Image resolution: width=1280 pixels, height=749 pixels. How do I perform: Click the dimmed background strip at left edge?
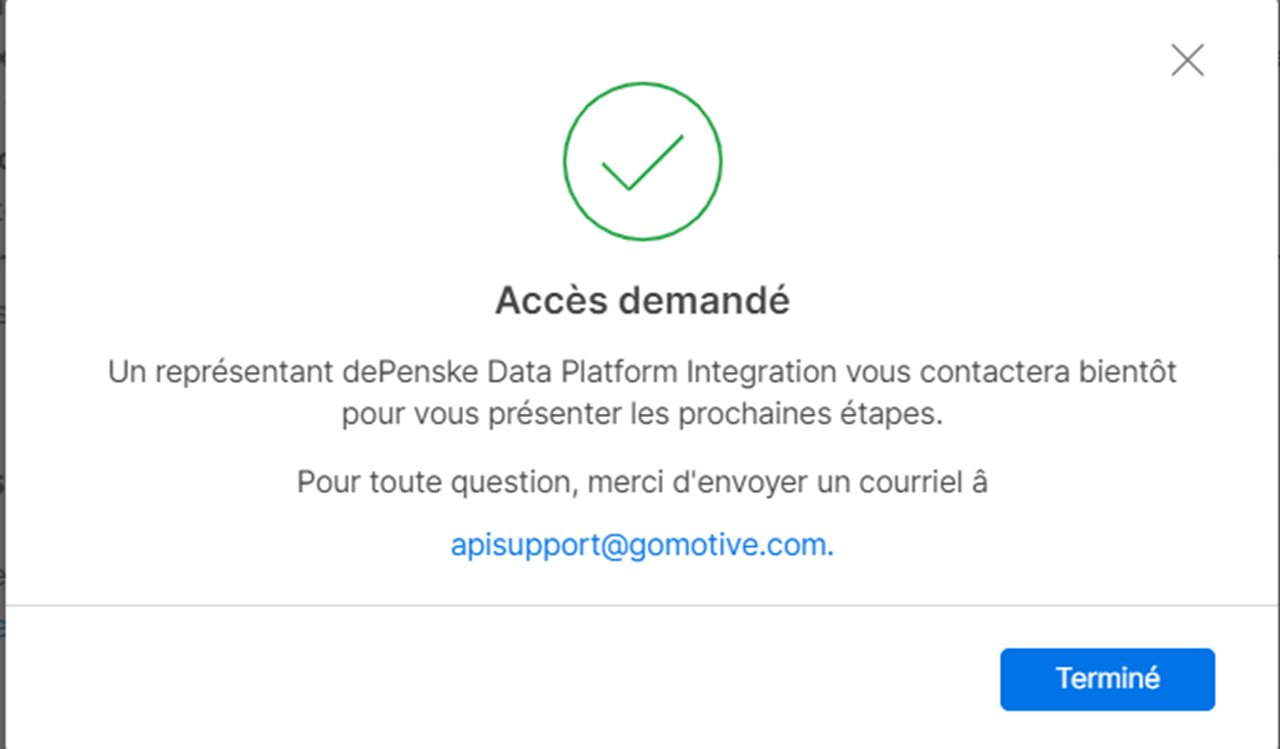coord(2,374)
